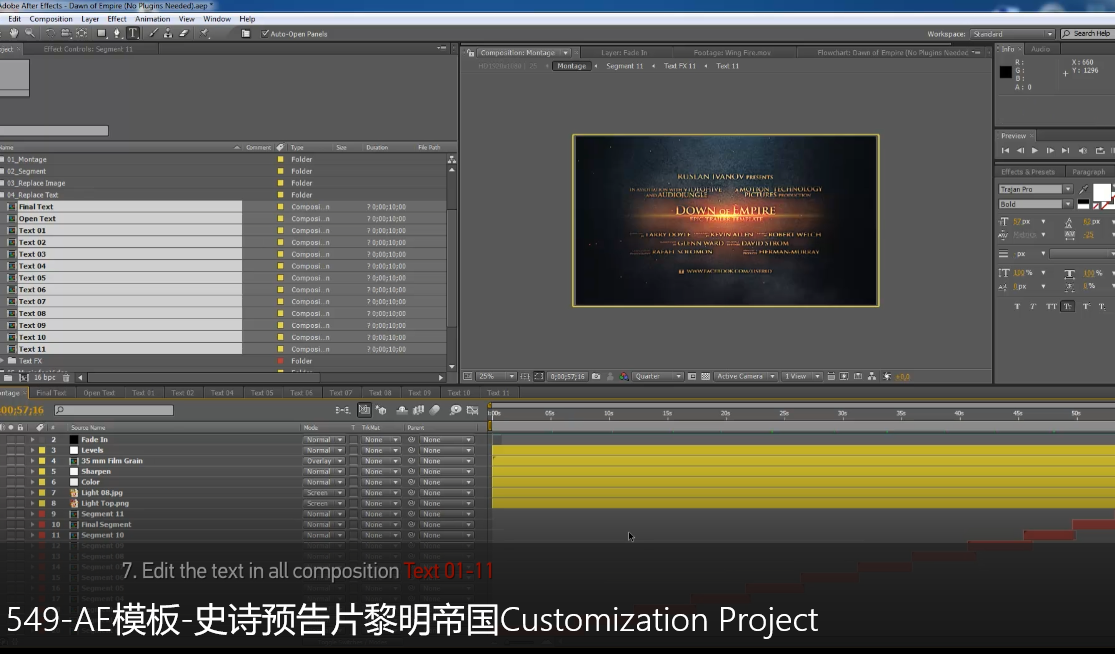Open the Workspace Standard dropdown

coord(1012,33)
